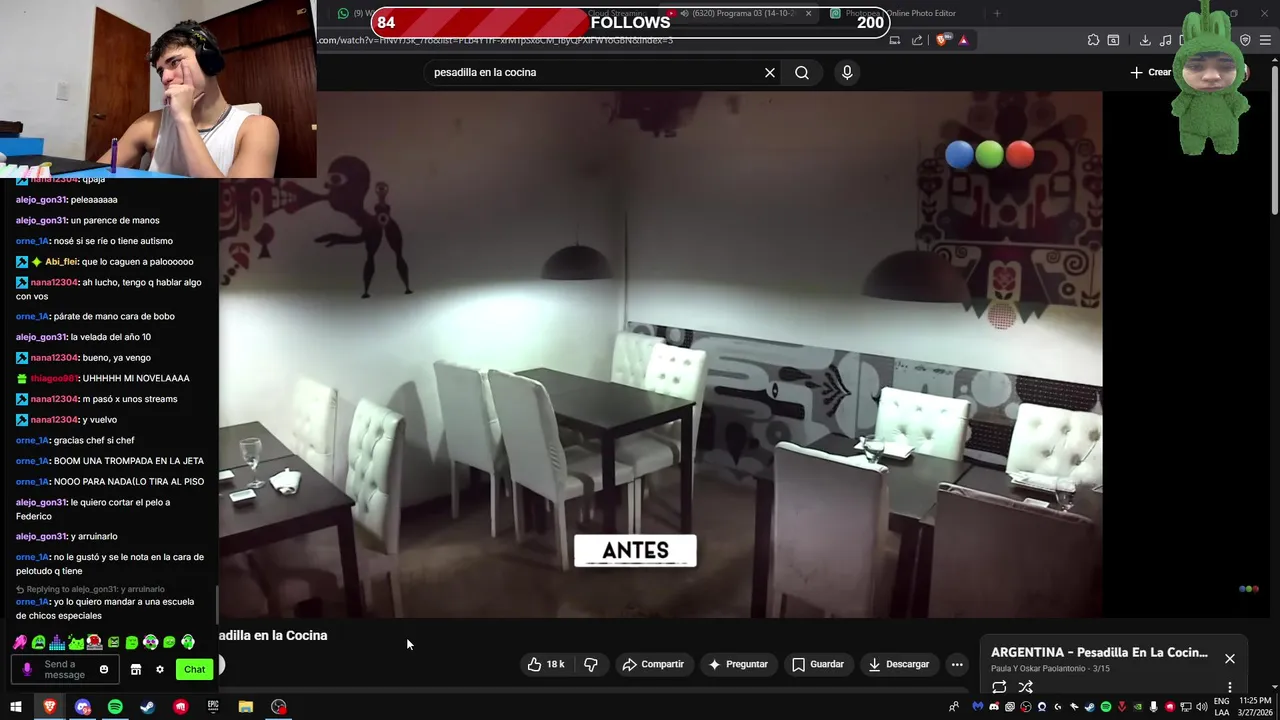Click username alejo_gon31 on 'peleaaaaaa' message
The height and width of the screenshot is (720, 1280).
(41, 199)
